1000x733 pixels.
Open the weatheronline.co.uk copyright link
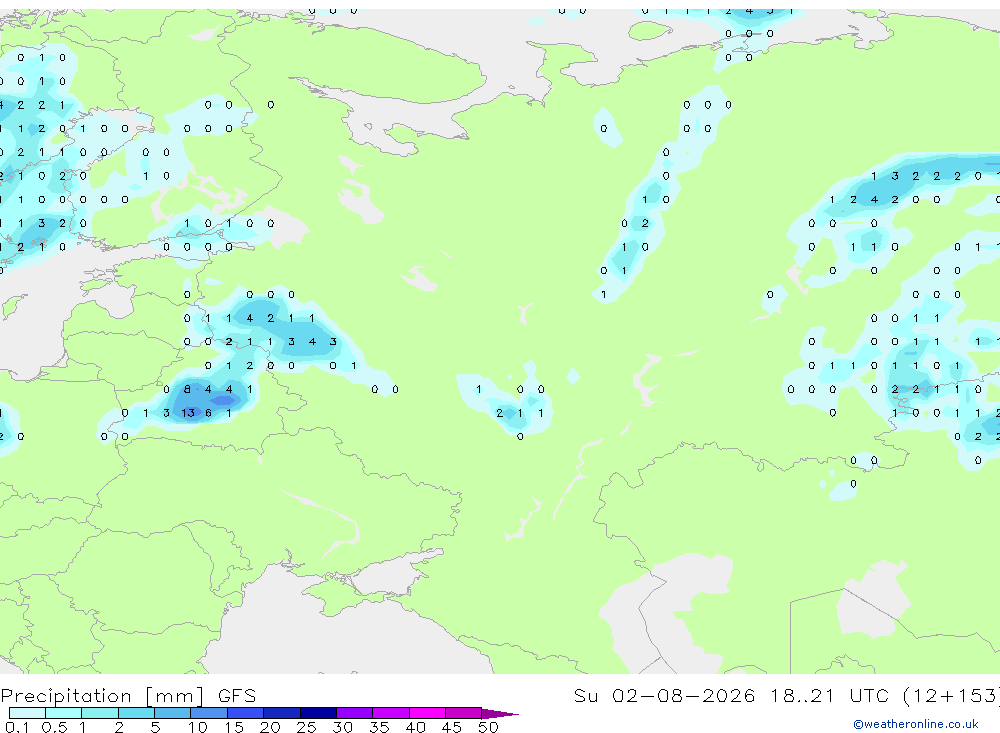coord(916,724)
